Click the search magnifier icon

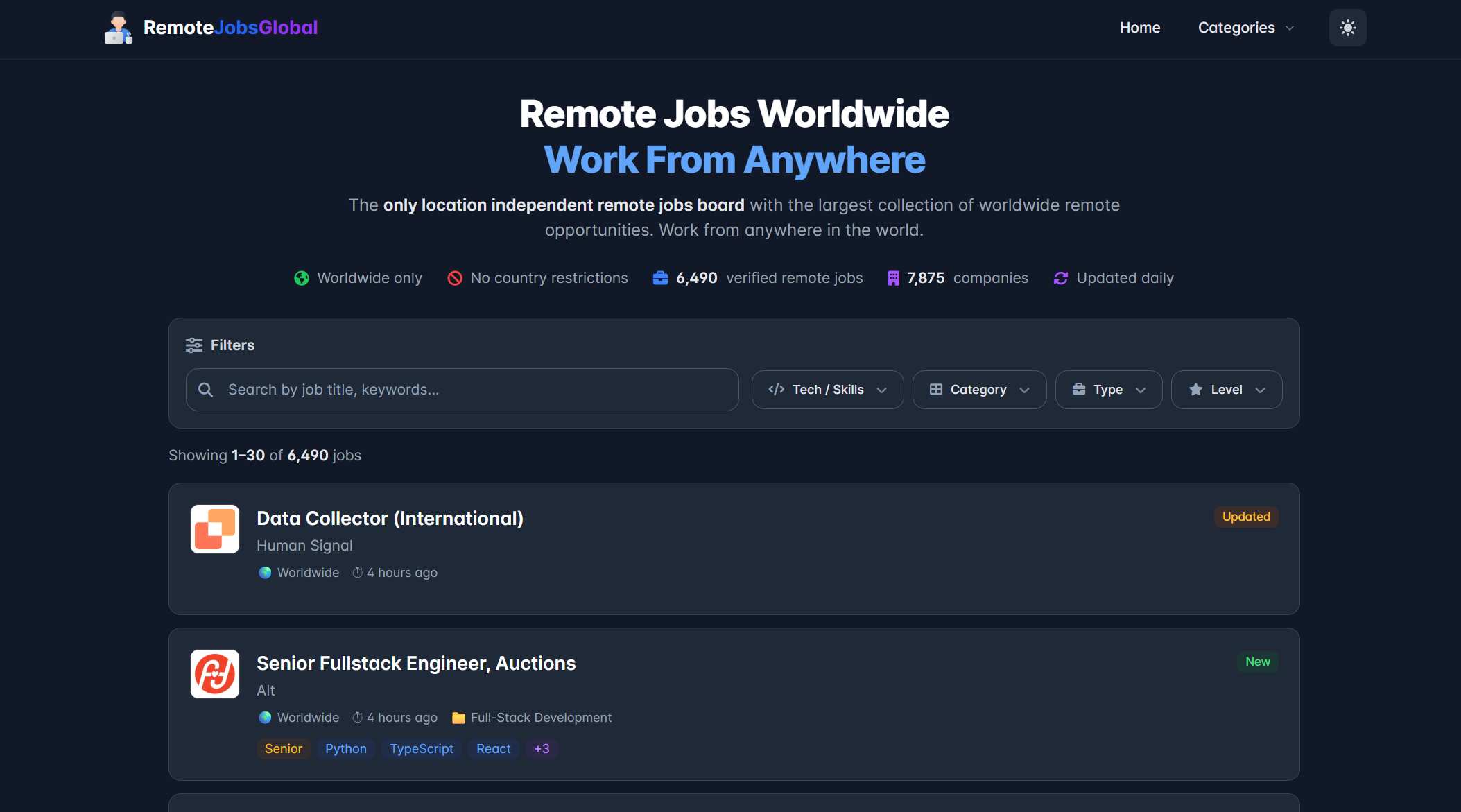[x=206, y=389]
